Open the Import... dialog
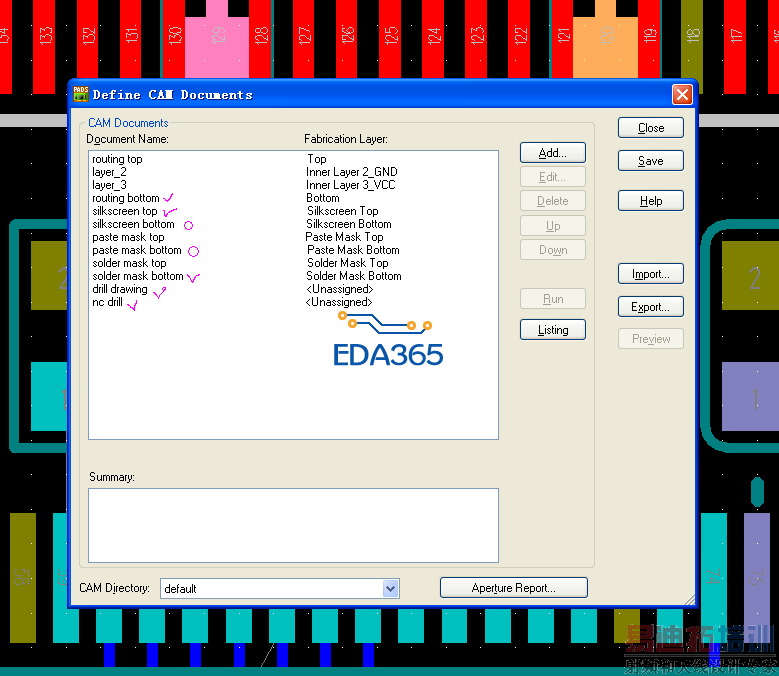The width and height of the screenshot is (779, 676). (x=650, y=274)
